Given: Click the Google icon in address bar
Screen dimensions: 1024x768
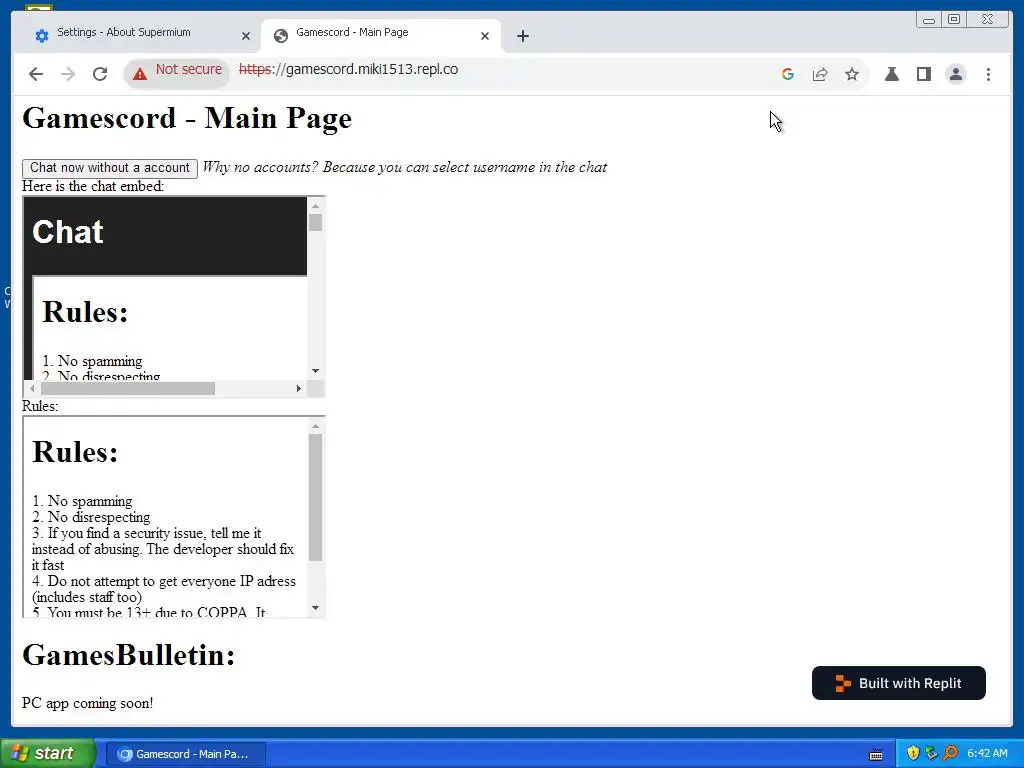Looking at the screenshot, I should [788, 74].
